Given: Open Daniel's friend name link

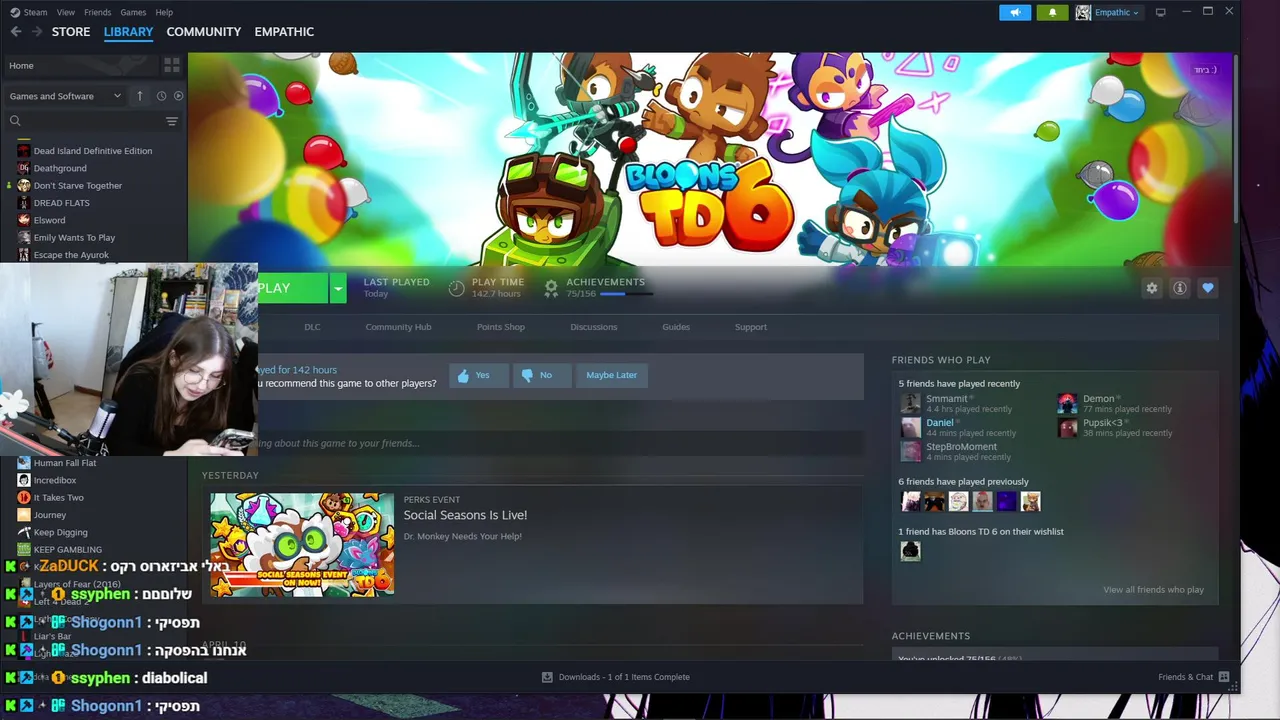Looking at the screenshot, I should click(939, 423).
